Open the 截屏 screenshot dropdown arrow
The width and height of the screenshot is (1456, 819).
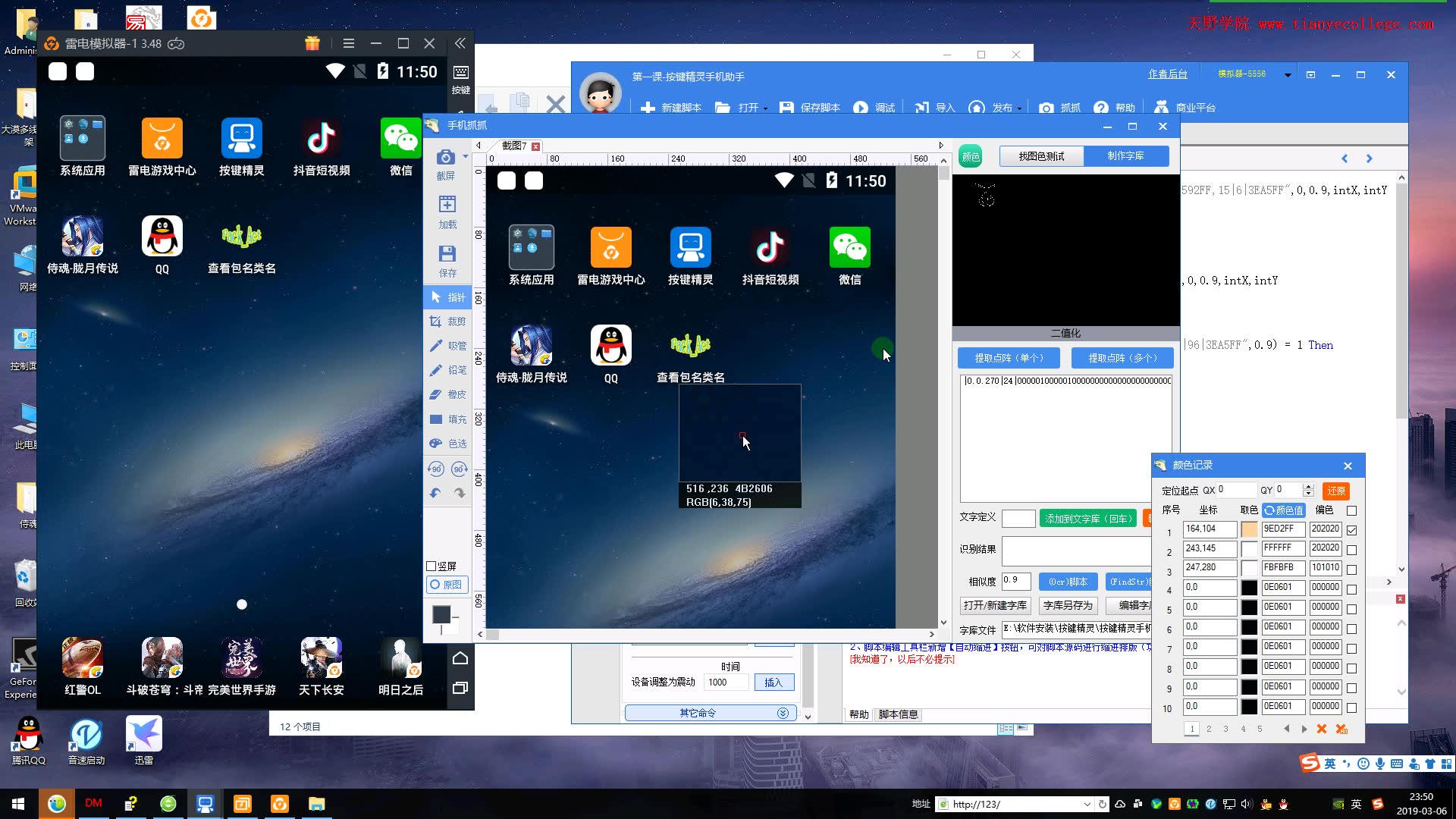coord(465,157)
